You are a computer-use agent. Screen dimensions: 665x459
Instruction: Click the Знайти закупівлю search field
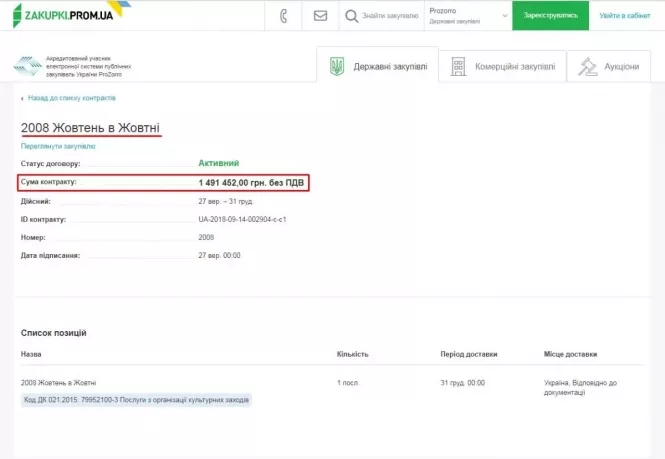(390, 16)
